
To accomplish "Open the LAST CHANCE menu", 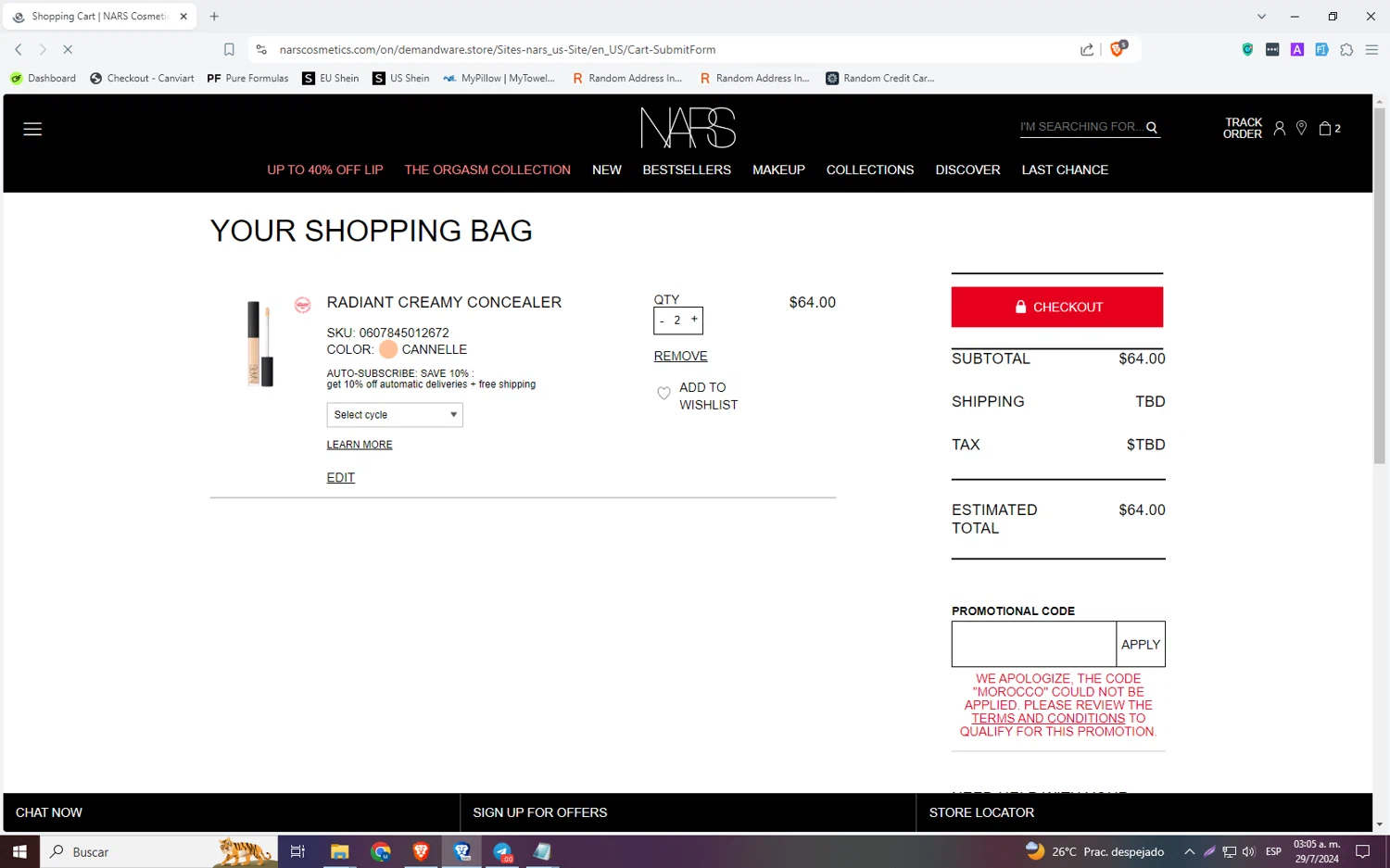I will 1065,170.
